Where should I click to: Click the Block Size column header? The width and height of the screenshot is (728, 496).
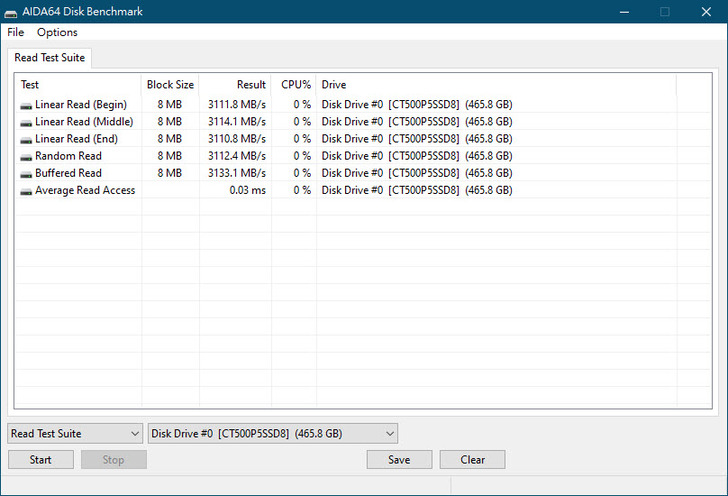tap(170, 85)
